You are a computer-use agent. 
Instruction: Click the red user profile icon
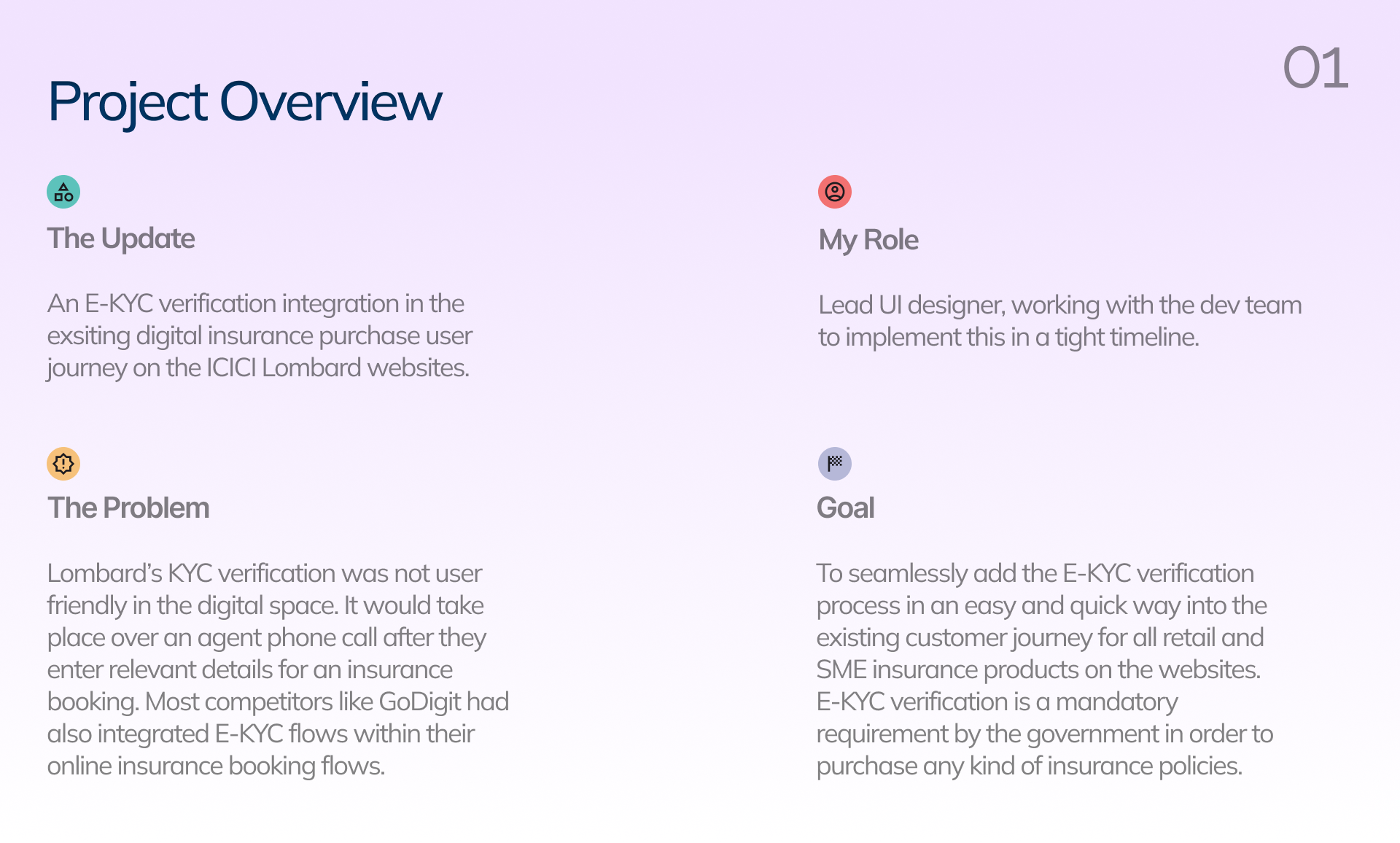point(835,192)
